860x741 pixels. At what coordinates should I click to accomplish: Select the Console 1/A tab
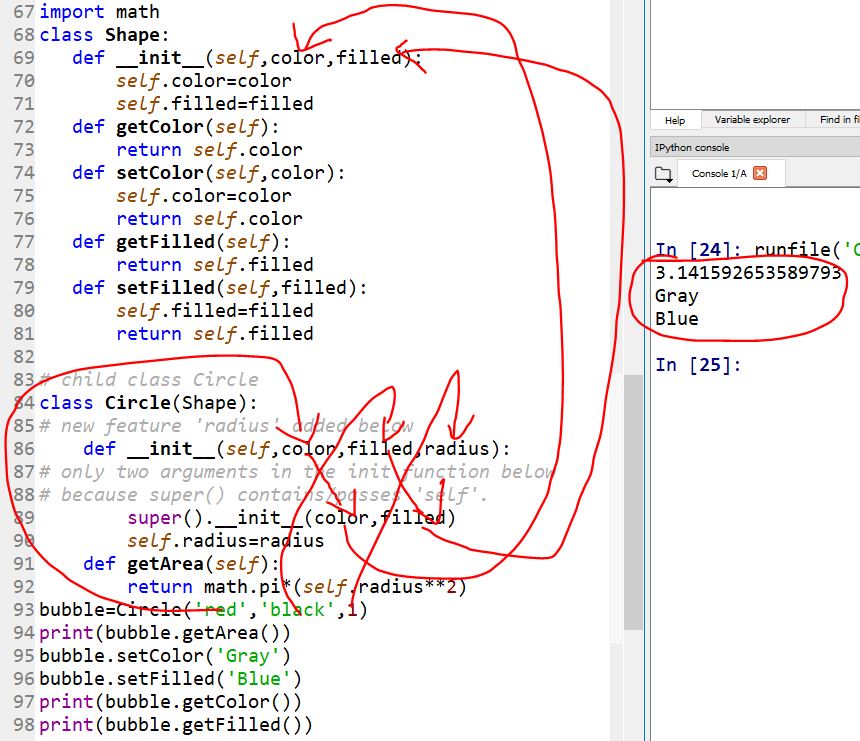click(x=719, y=173)
